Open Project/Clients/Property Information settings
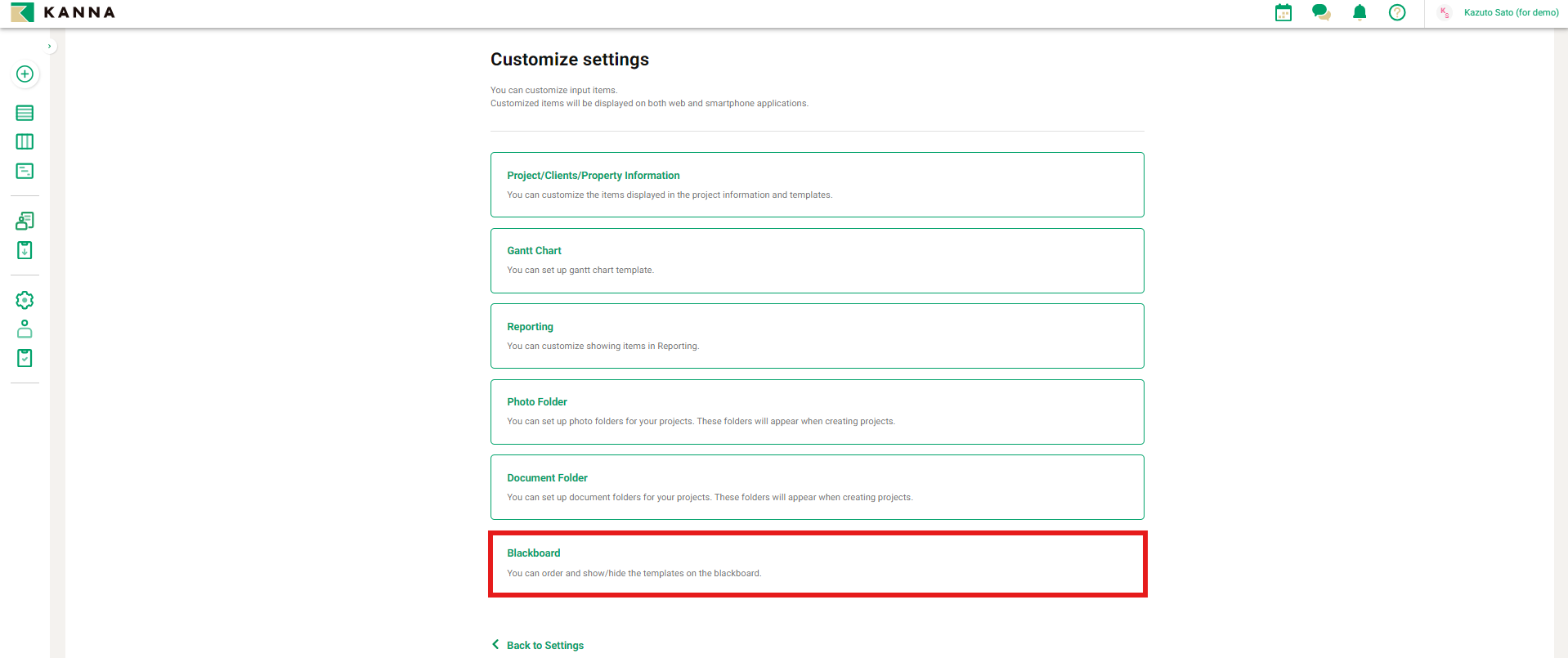Image resolution: width=1568 pixels, height=658 pixels. tap(817, 185)
